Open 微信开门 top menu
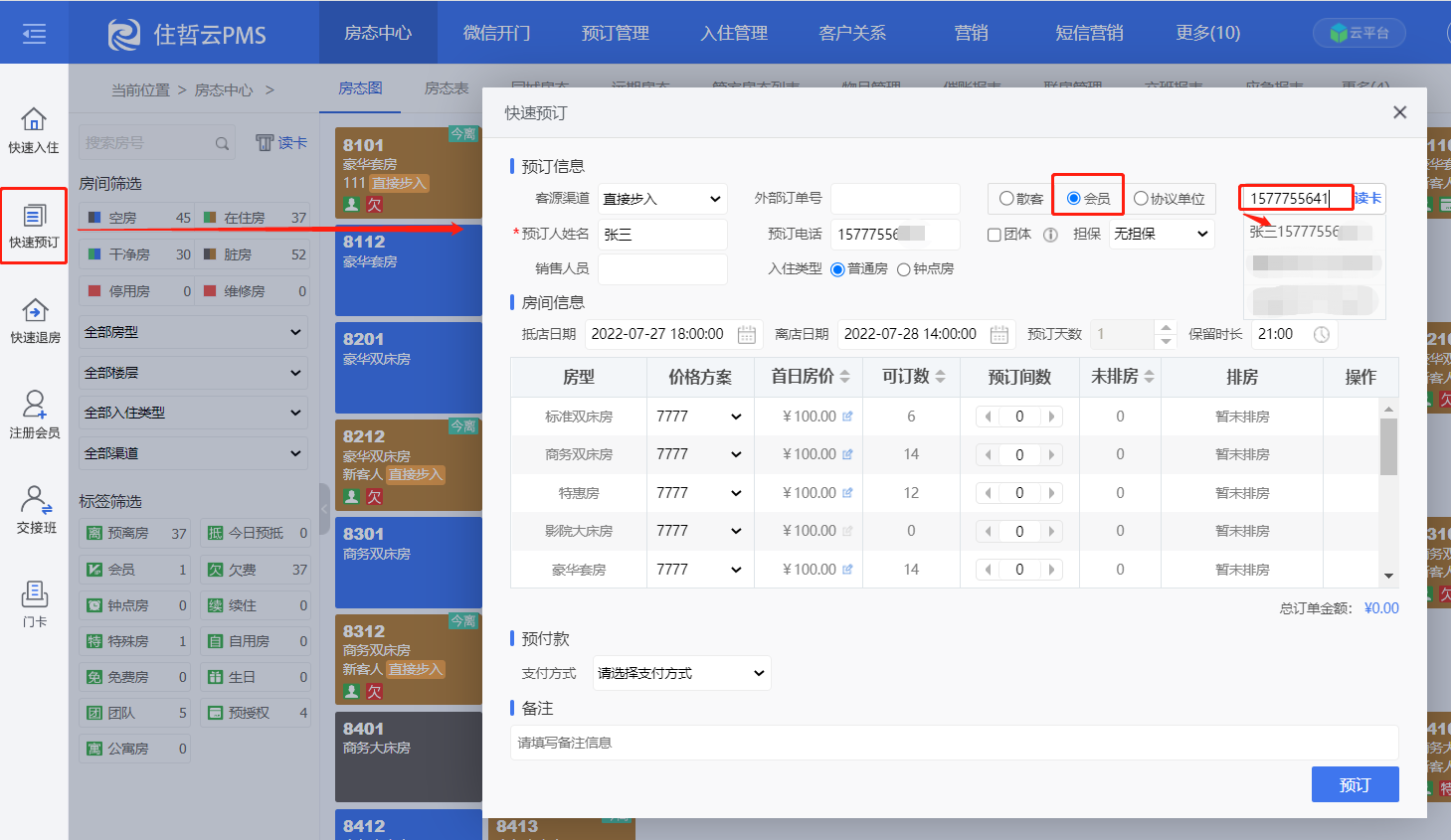The image size is (1451, 840). [x=496, y=33]
